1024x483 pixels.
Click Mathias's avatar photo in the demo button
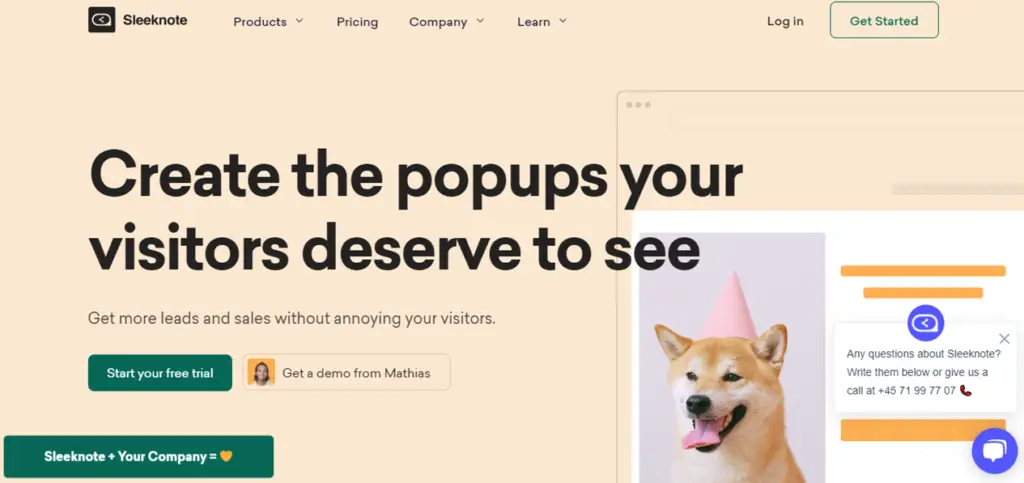pyautogui.click(x=261, y=373)
